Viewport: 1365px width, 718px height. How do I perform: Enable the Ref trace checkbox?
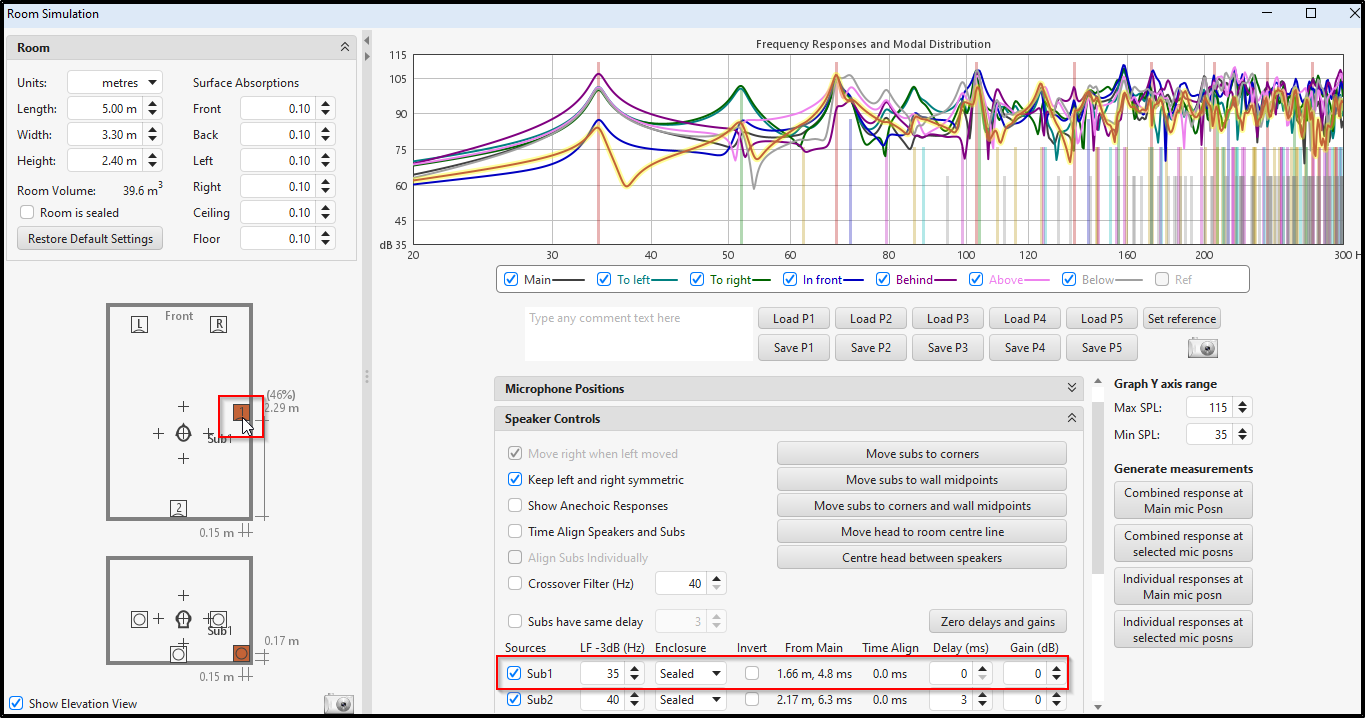tap(1162, 279)
